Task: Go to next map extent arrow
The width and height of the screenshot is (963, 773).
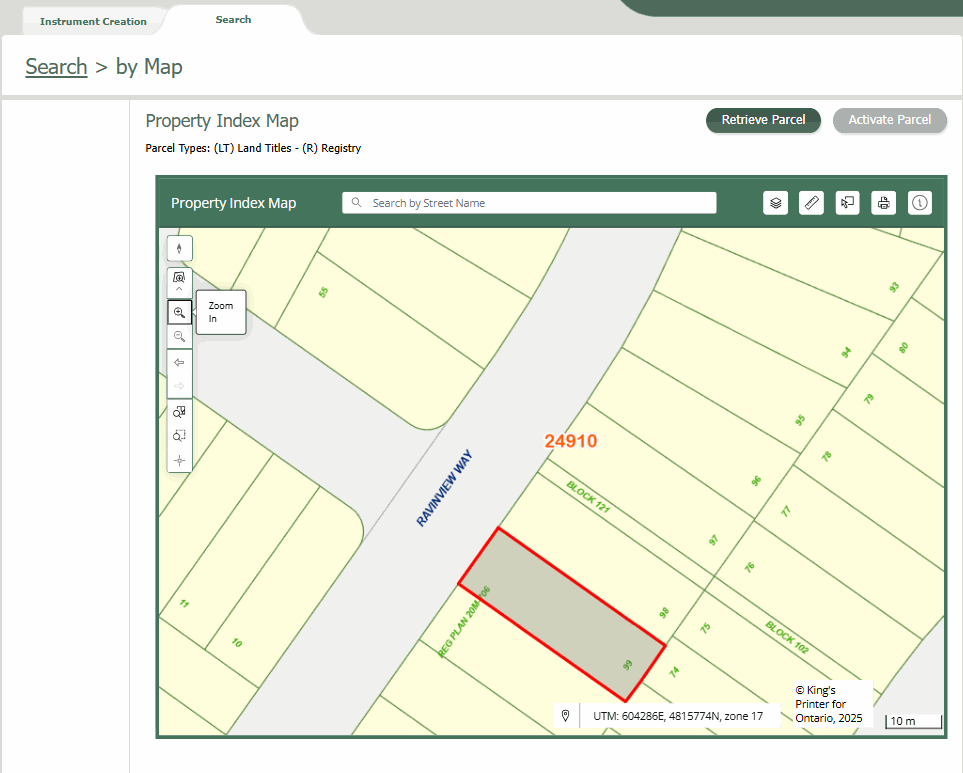Action: click(179, 386)
